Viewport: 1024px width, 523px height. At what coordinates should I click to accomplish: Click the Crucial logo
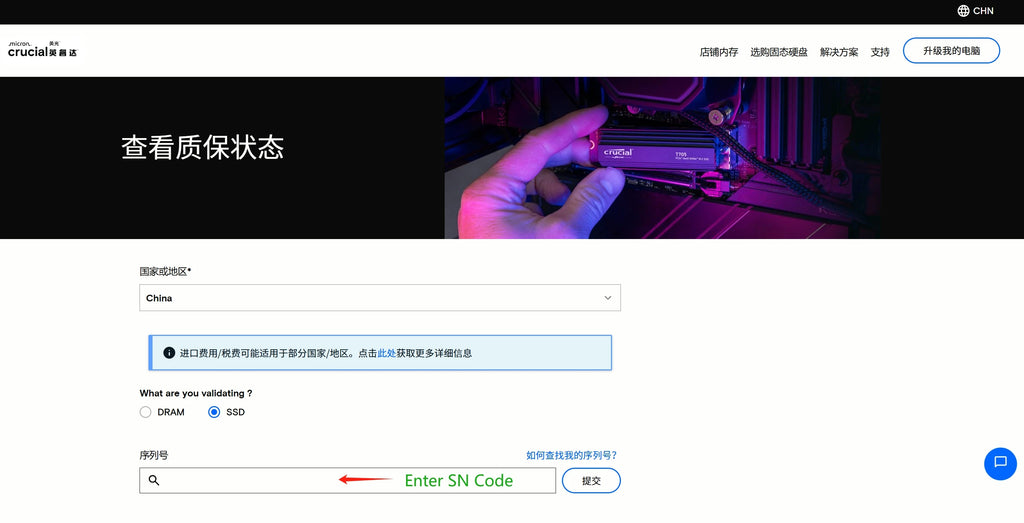click(42, 49)
